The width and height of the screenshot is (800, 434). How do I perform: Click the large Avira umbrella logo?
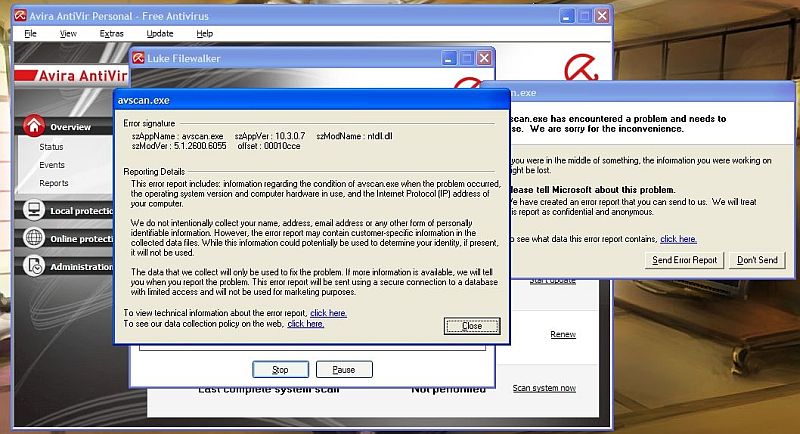(581, 67)
